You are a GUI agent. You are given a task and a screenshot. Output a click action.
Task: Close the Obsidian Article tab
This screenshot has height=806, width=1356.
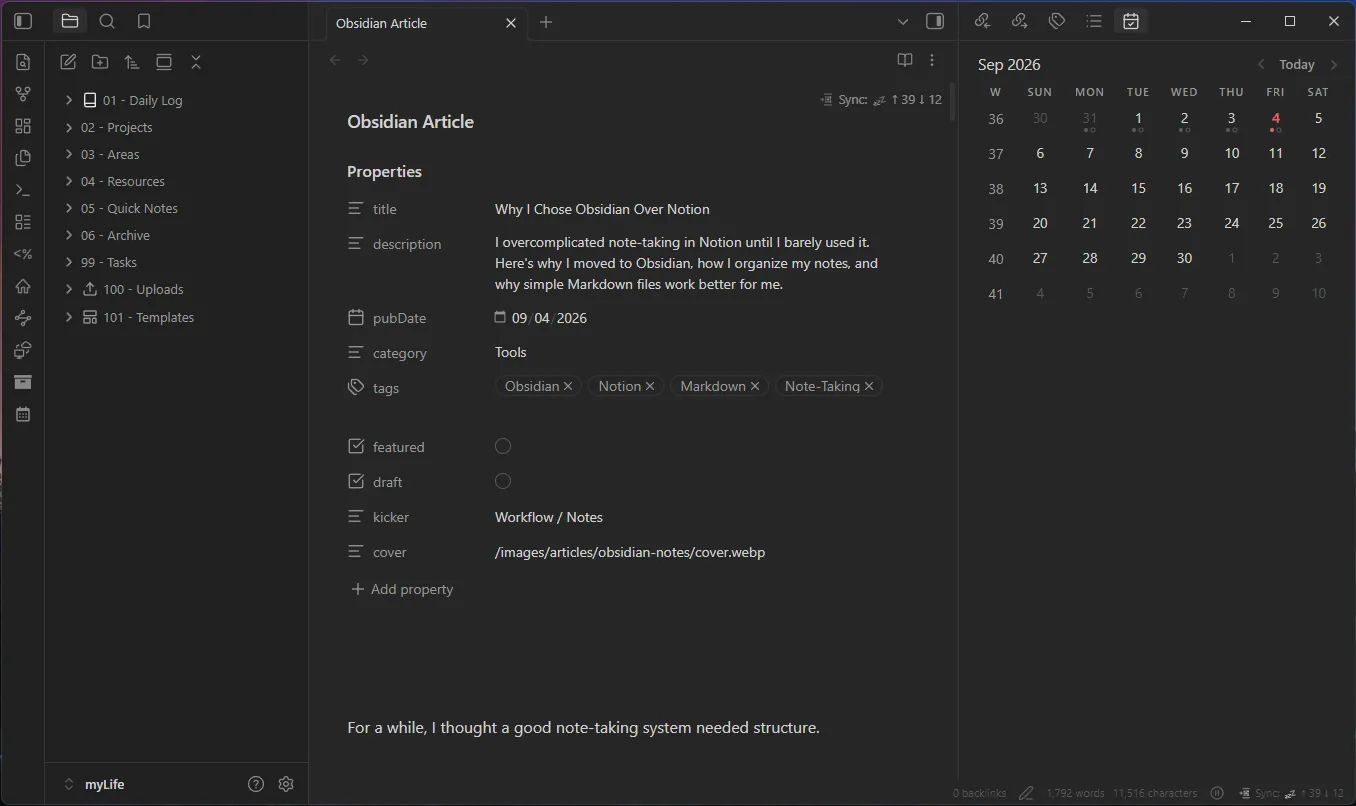pos(511,23)
